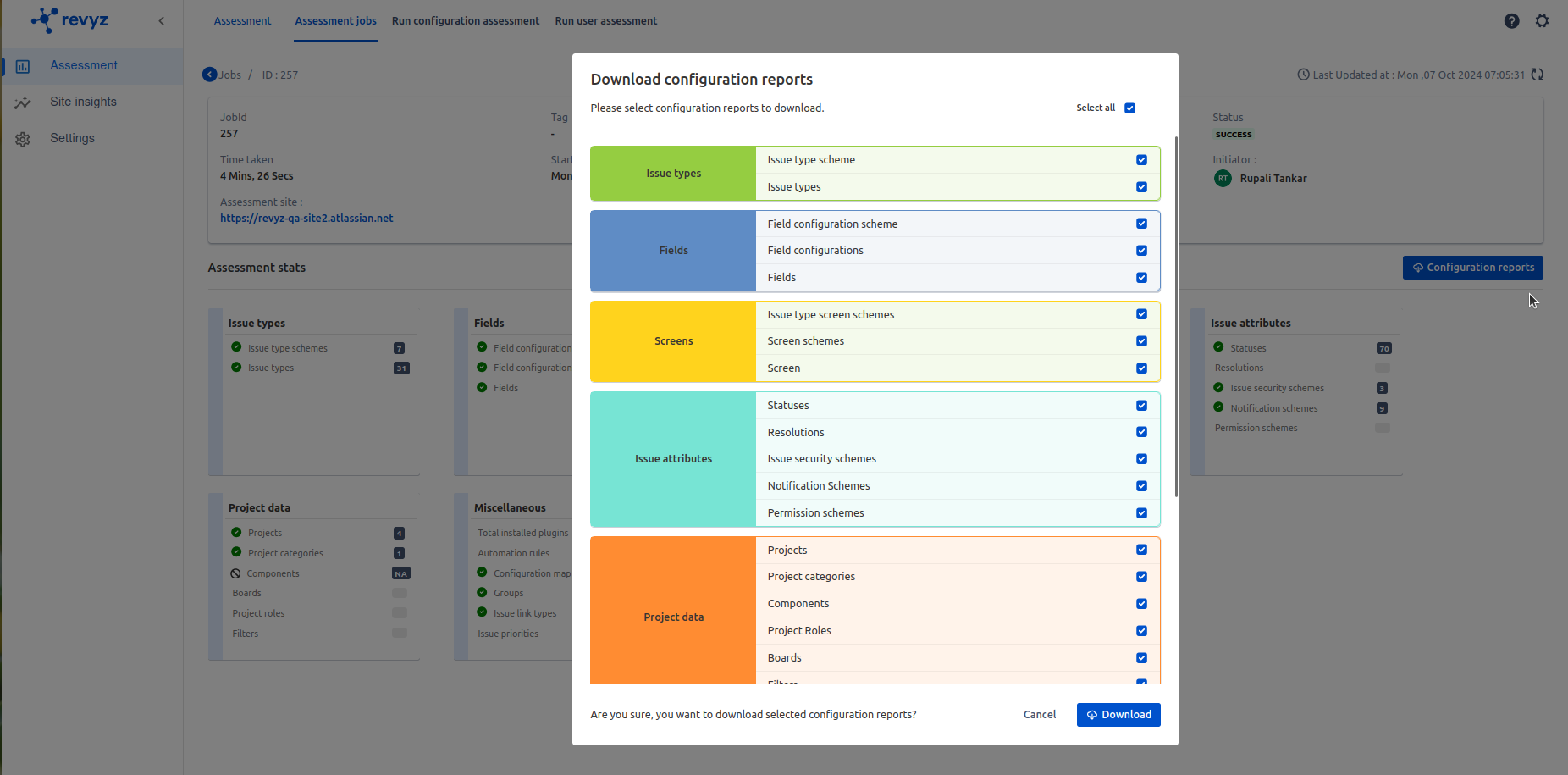This screenshot has height=775, width=1568.
Task: Open the help question mark icon
Action: pos(1511,21)
